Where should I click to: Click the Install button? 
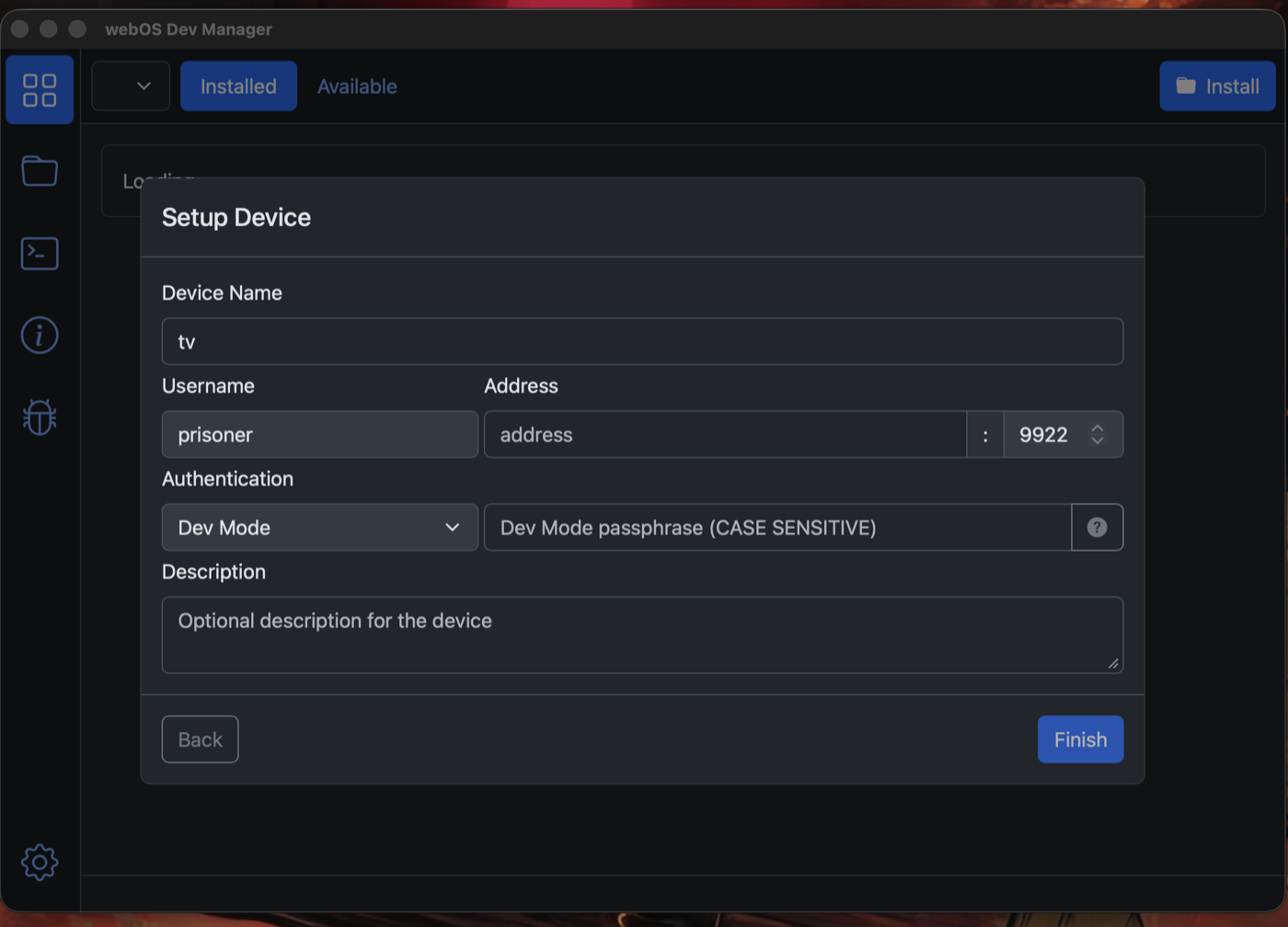1217,86
